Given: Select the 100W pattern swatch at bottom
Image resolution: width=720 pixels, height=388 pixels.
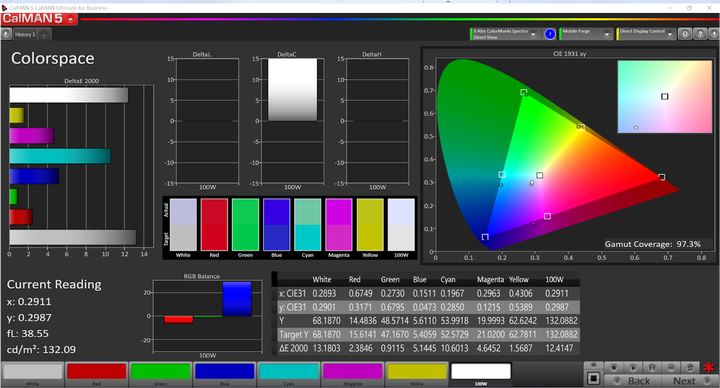Looking at the screenshot, I should (481, 371).
